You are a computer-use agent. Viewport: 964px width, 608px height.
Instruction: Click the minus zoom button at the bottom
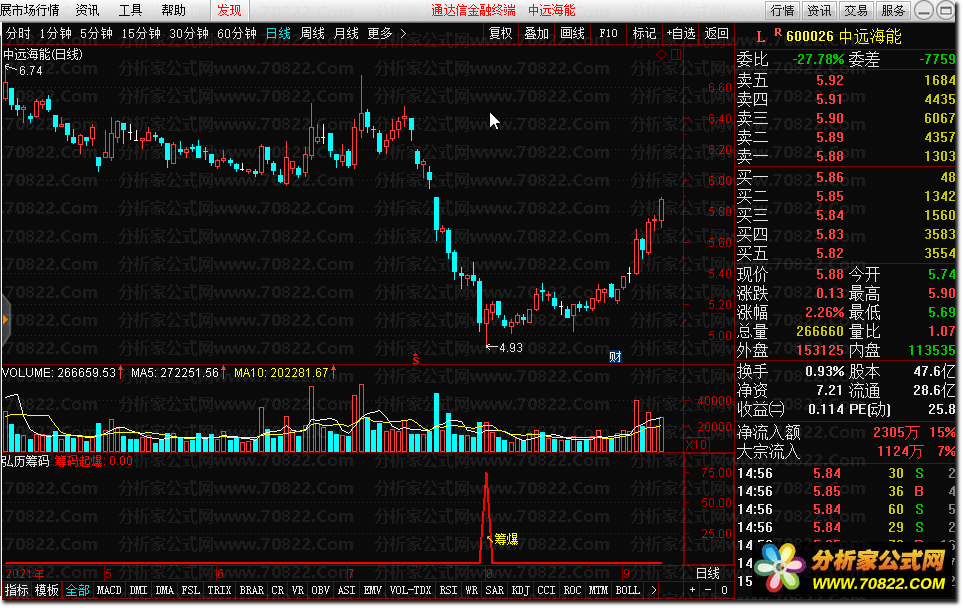708,590
